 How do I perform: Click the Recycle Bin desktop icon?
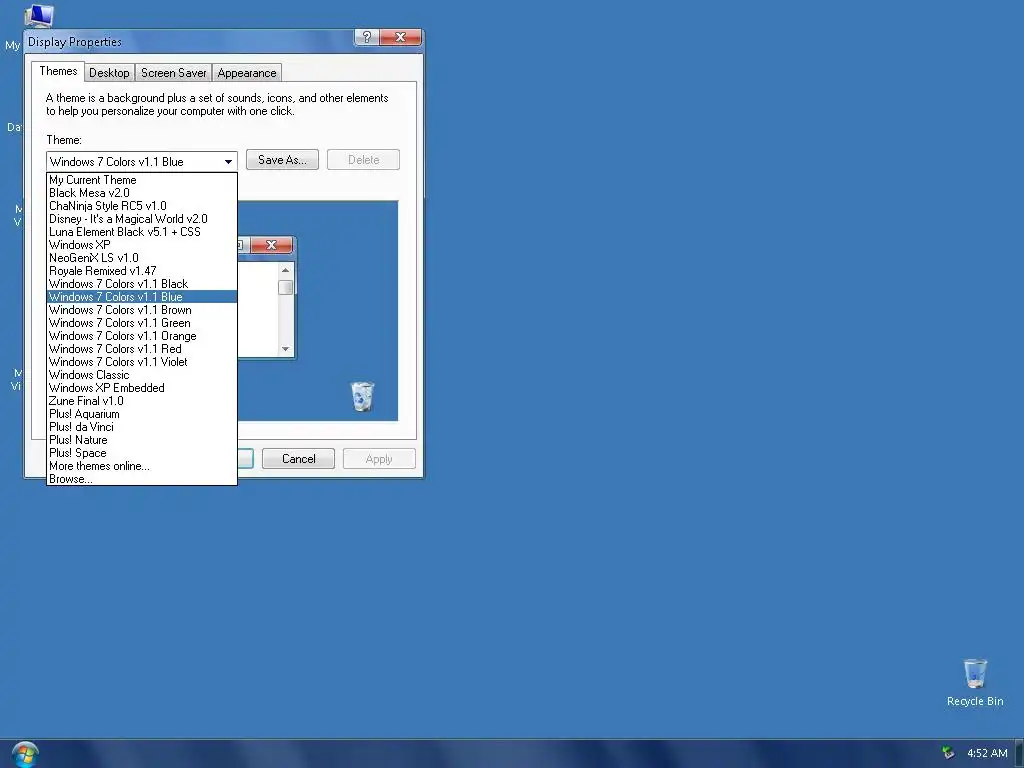974,682
